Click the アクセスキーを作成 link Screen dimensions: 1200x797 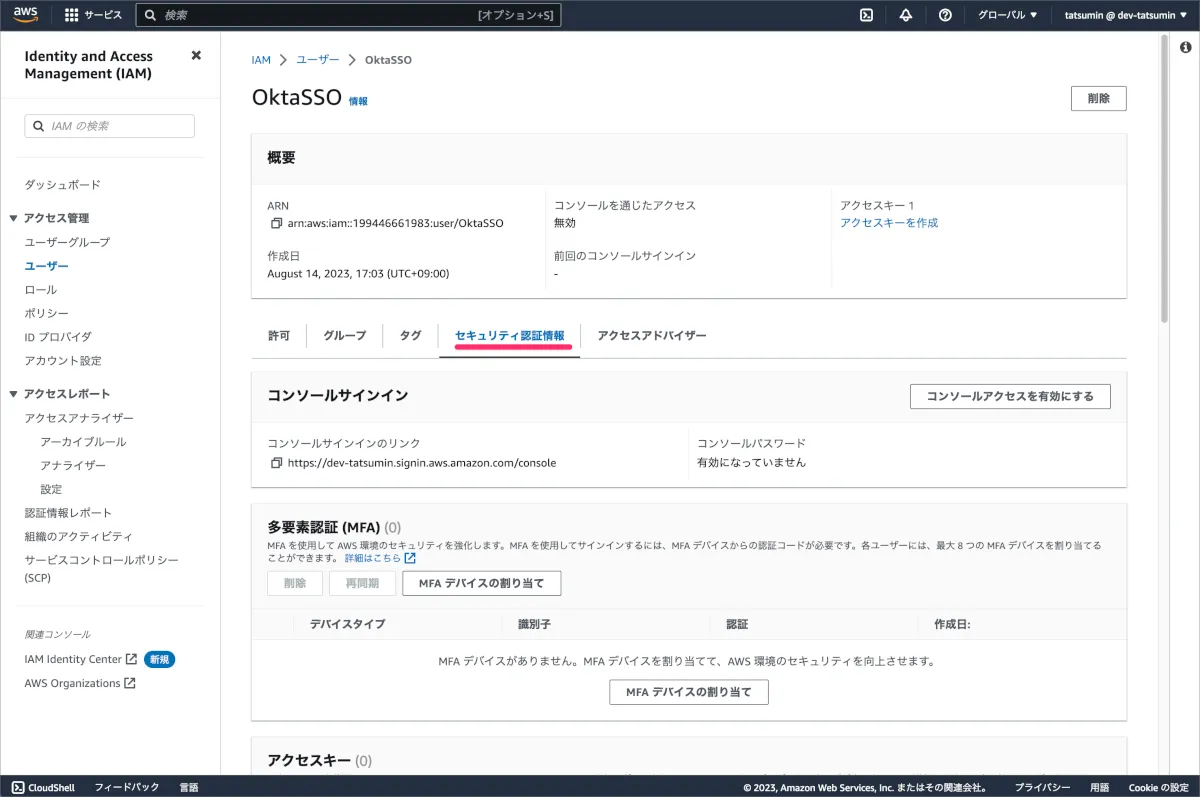[x=889, y=223]
